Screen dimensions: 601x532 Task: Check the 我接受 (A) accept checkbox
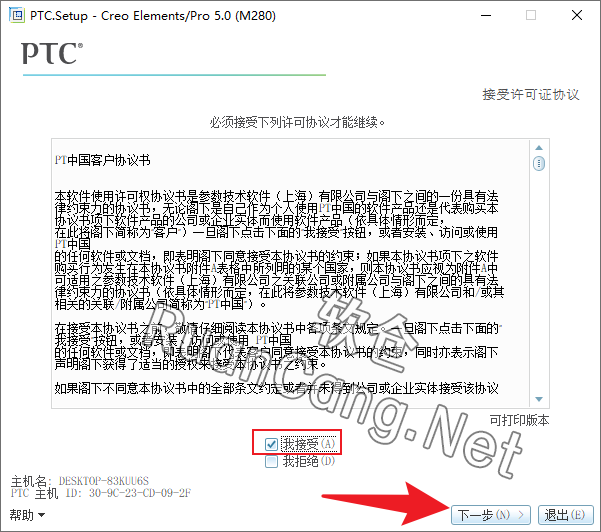click(x=272, y=443)
